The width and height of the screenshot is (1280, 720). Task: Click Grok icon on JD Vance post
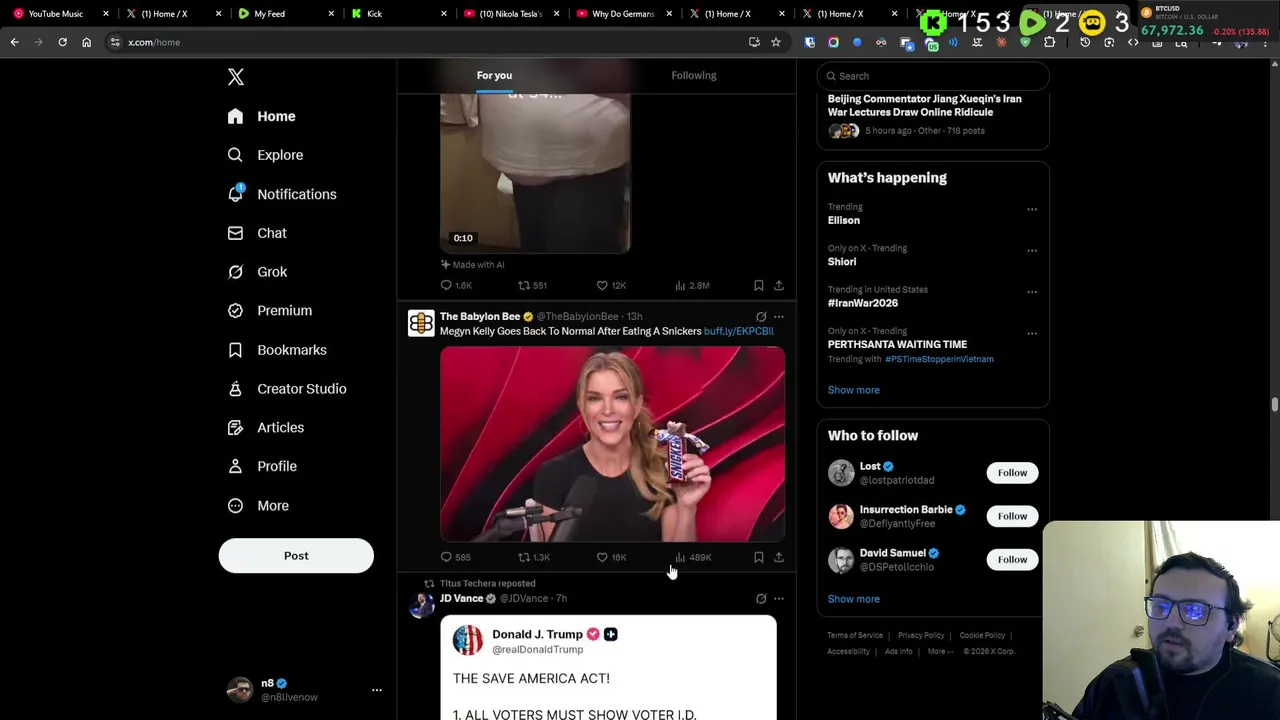[761, 599]
